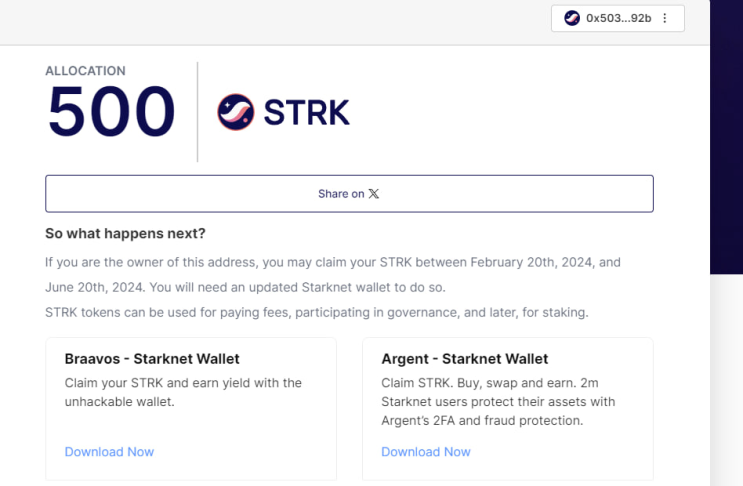Follow the Argent Download Now link
Viewport: 743px width, 486px height.
(x=426, y=452)
